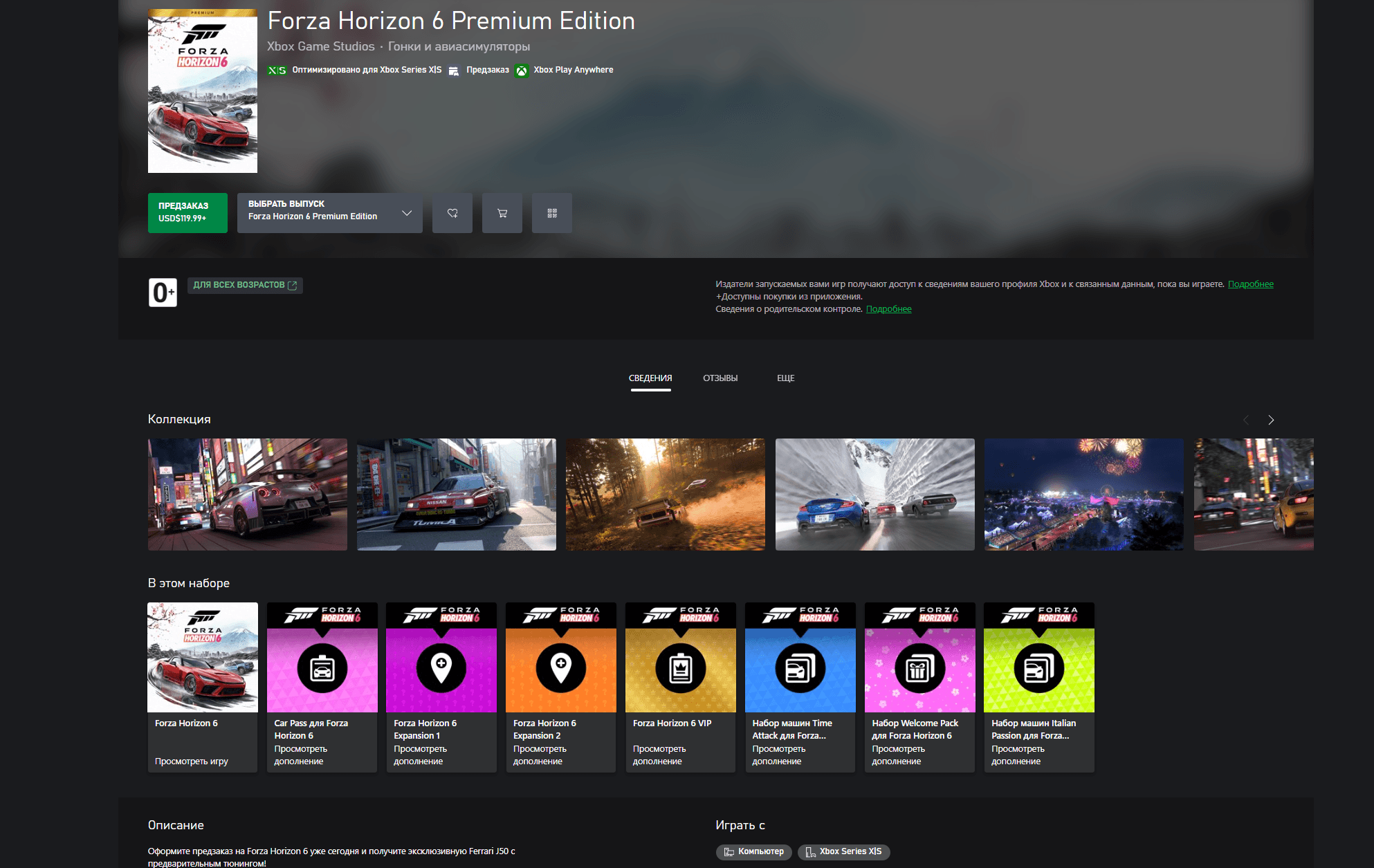
Task: Click Просмотреть игру under Forza Horizon 6
Action: (192, 761)
